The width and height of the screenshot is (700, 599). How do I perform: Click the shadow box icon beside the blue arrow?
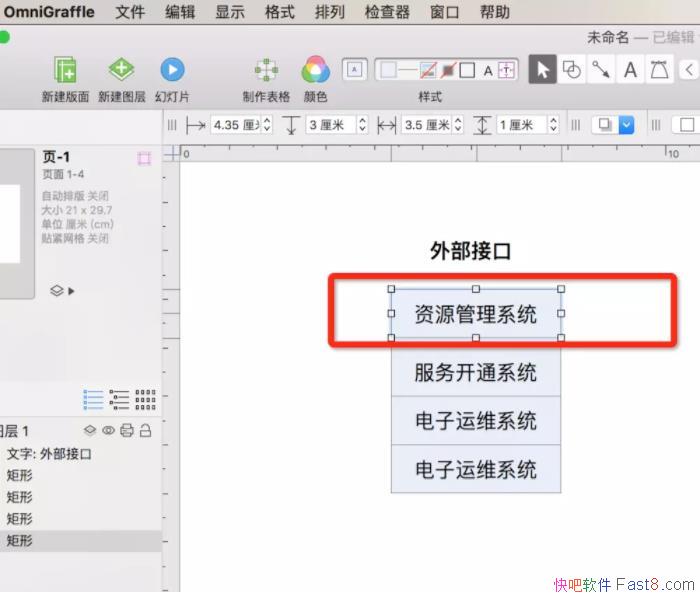pyautogui.click(x=605, y=125)
